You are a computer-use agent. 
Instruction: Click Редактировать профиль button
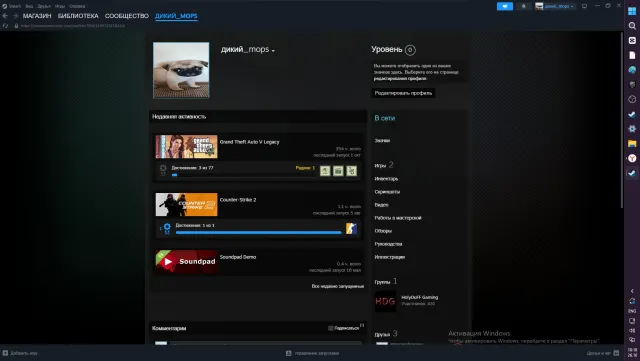click(403, 93)
